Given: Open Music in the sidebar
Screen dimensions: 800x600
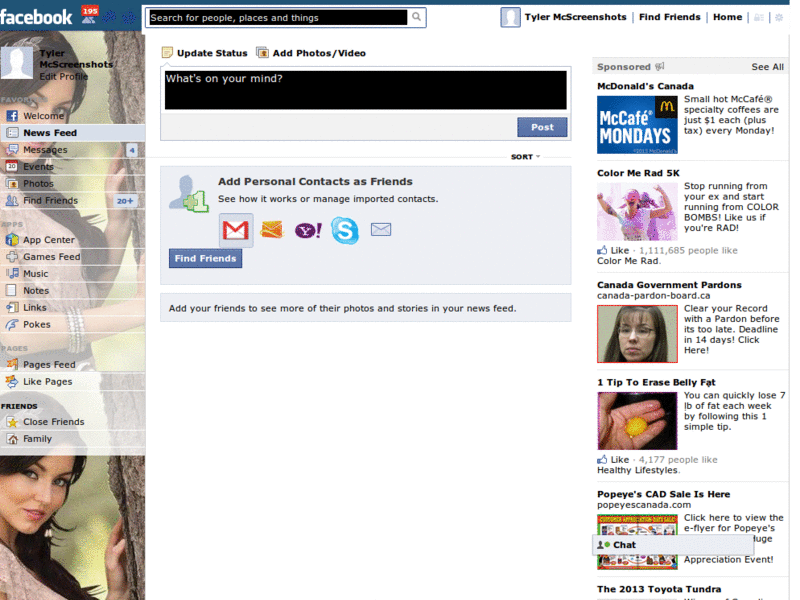Looking at the screenshot, I should [x=36, y=273].
